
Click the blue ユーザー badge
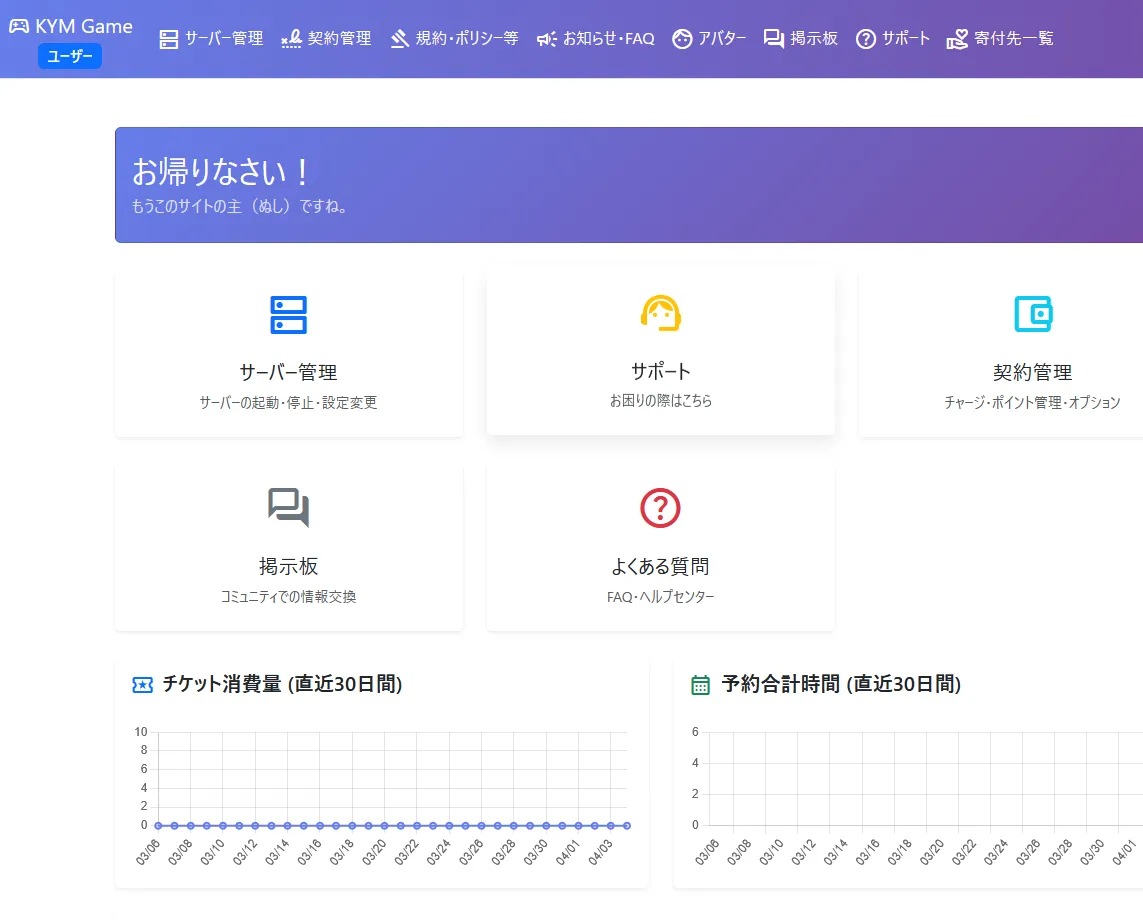(x=70, y=57)
